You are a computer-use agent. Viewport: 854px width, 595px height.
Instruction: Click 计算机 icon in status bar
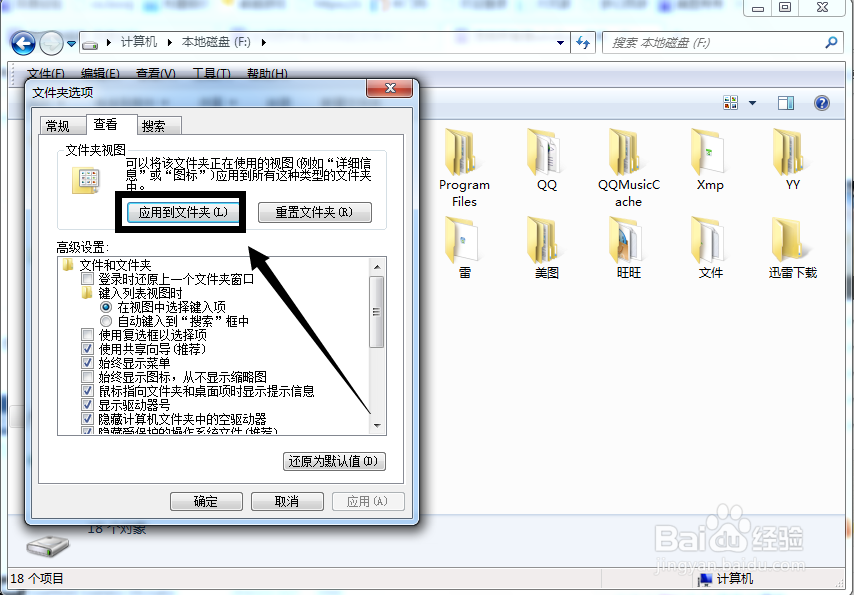(706, 579)
